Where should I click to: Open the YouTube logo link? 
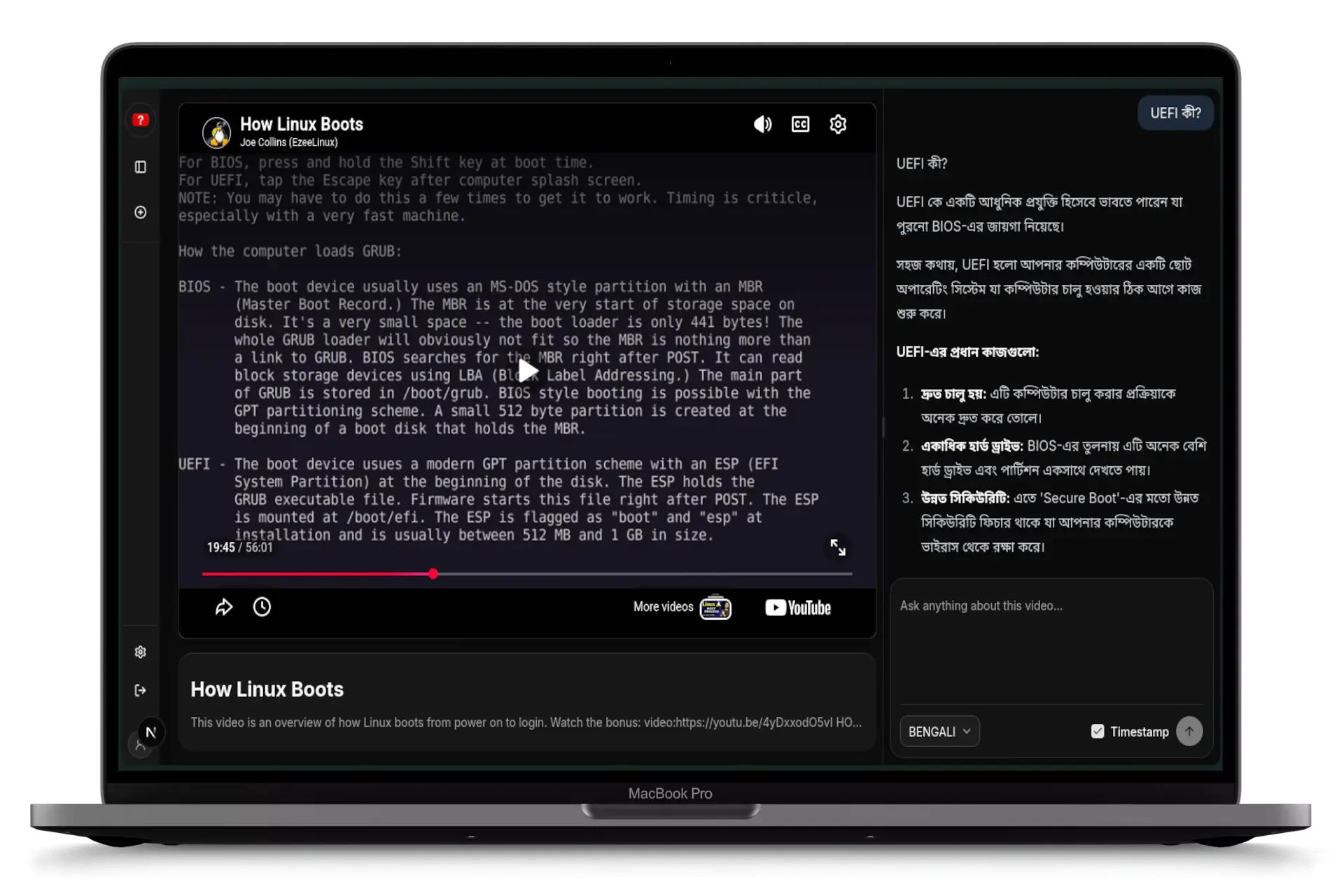(x=798, y=608)
